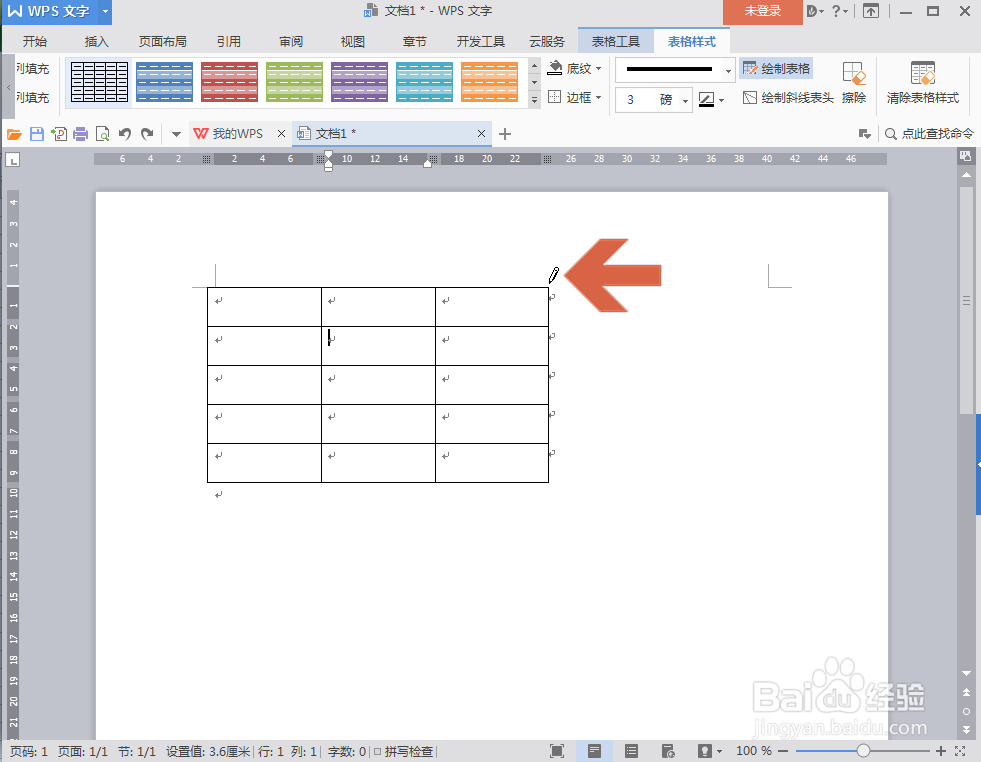The height and width of the screenshot is (762, 981).
Task: Open the line style dropdown
Action: [x=728, y=70]
